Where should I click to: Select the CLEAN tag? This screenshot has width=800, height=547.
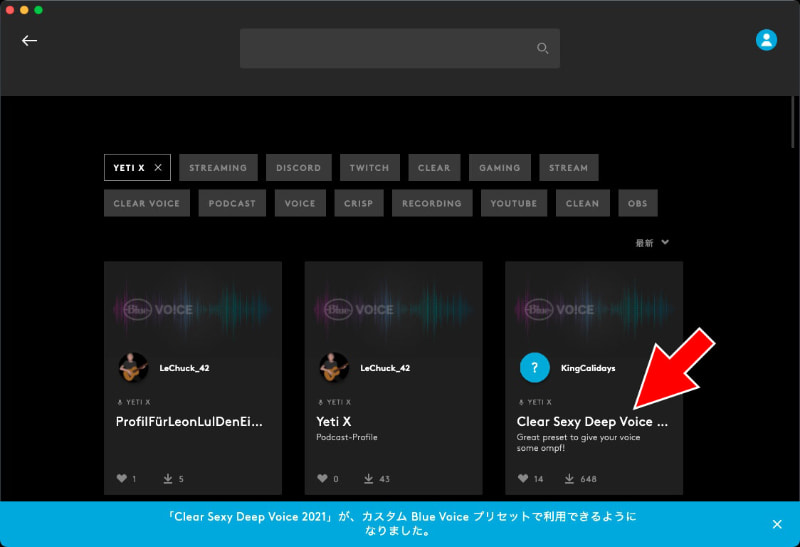coord(583,203)
